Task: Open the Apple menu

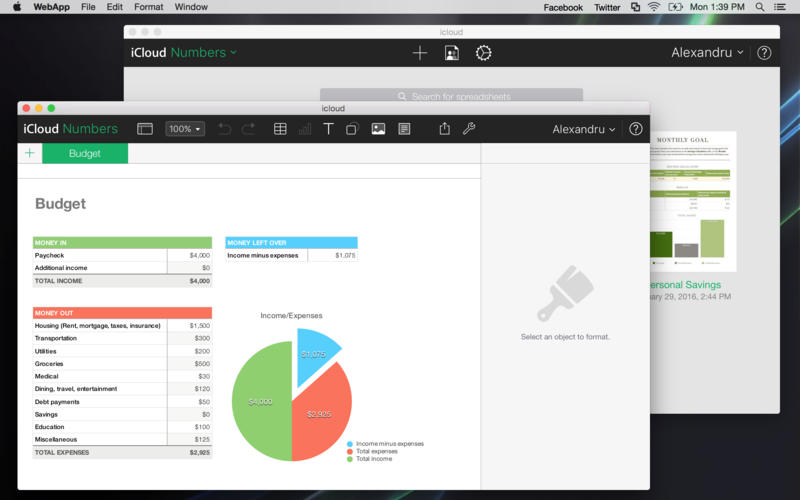Action: [17, 7]
